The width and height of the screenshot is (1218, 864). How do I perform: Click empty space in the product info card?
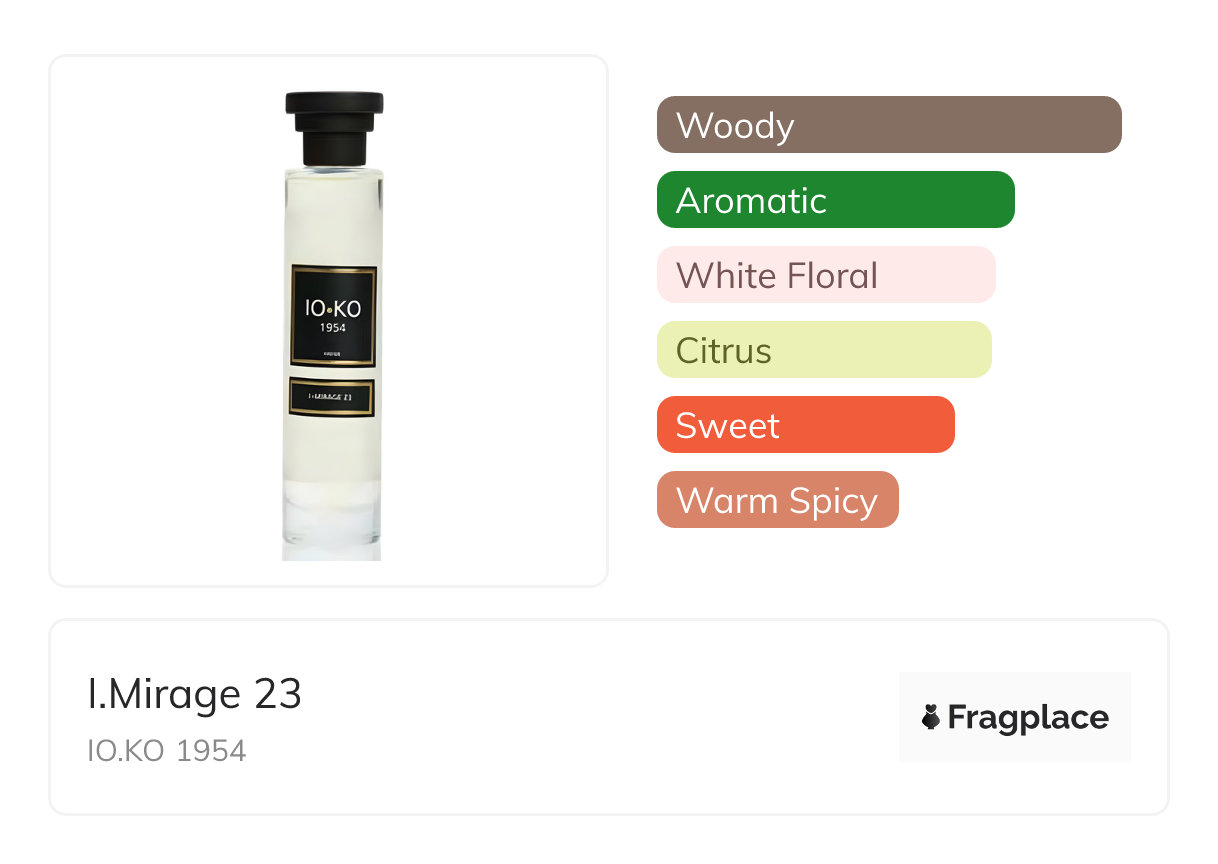pyautogui.click(x=600, y=717)
